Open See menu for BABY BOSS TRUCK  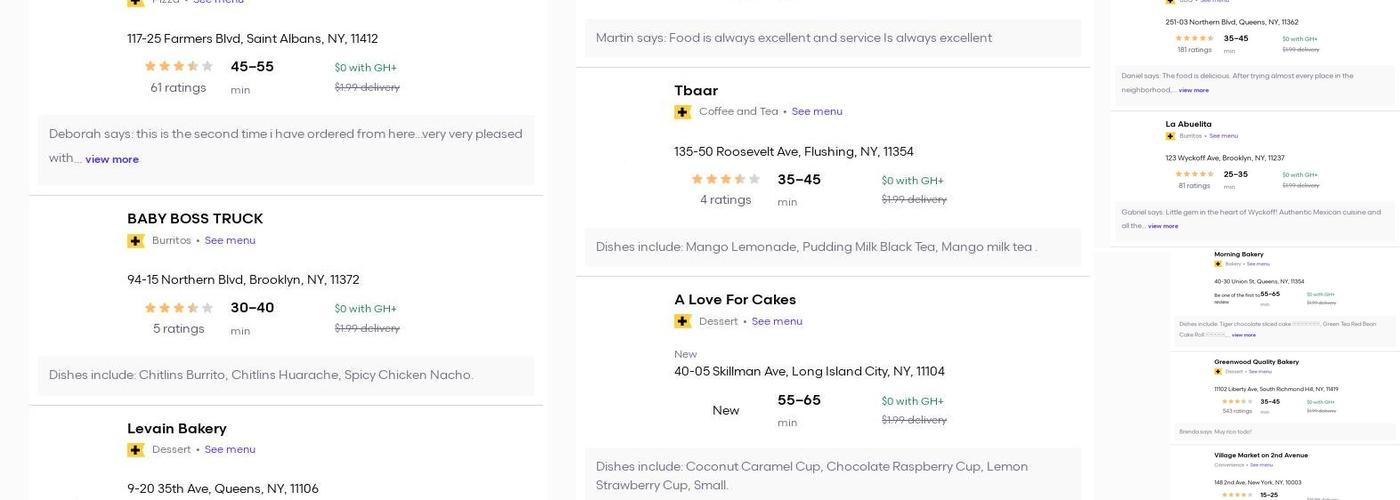[230, 241]
